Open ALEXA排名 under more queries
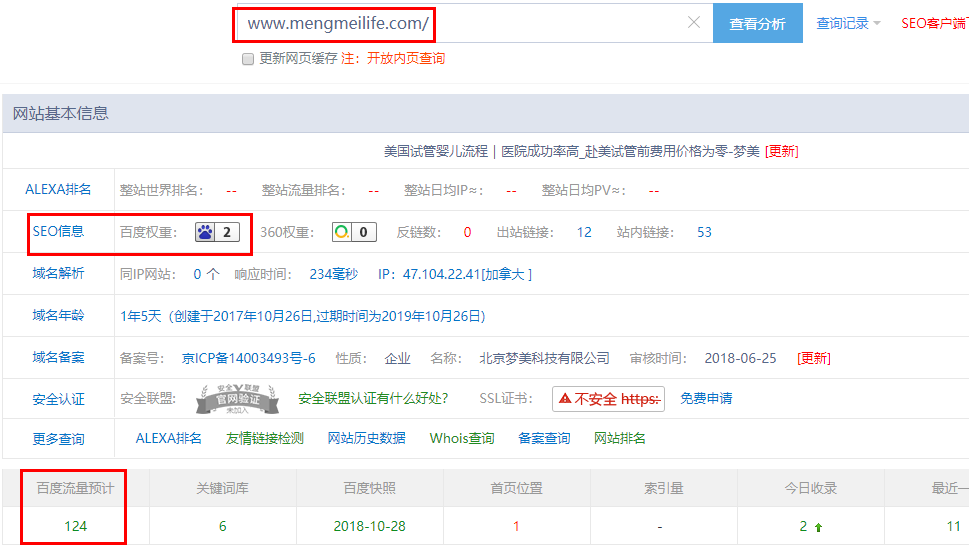Image resolution: width=969 pixels, height=548 pixels. tap(169, 439)
